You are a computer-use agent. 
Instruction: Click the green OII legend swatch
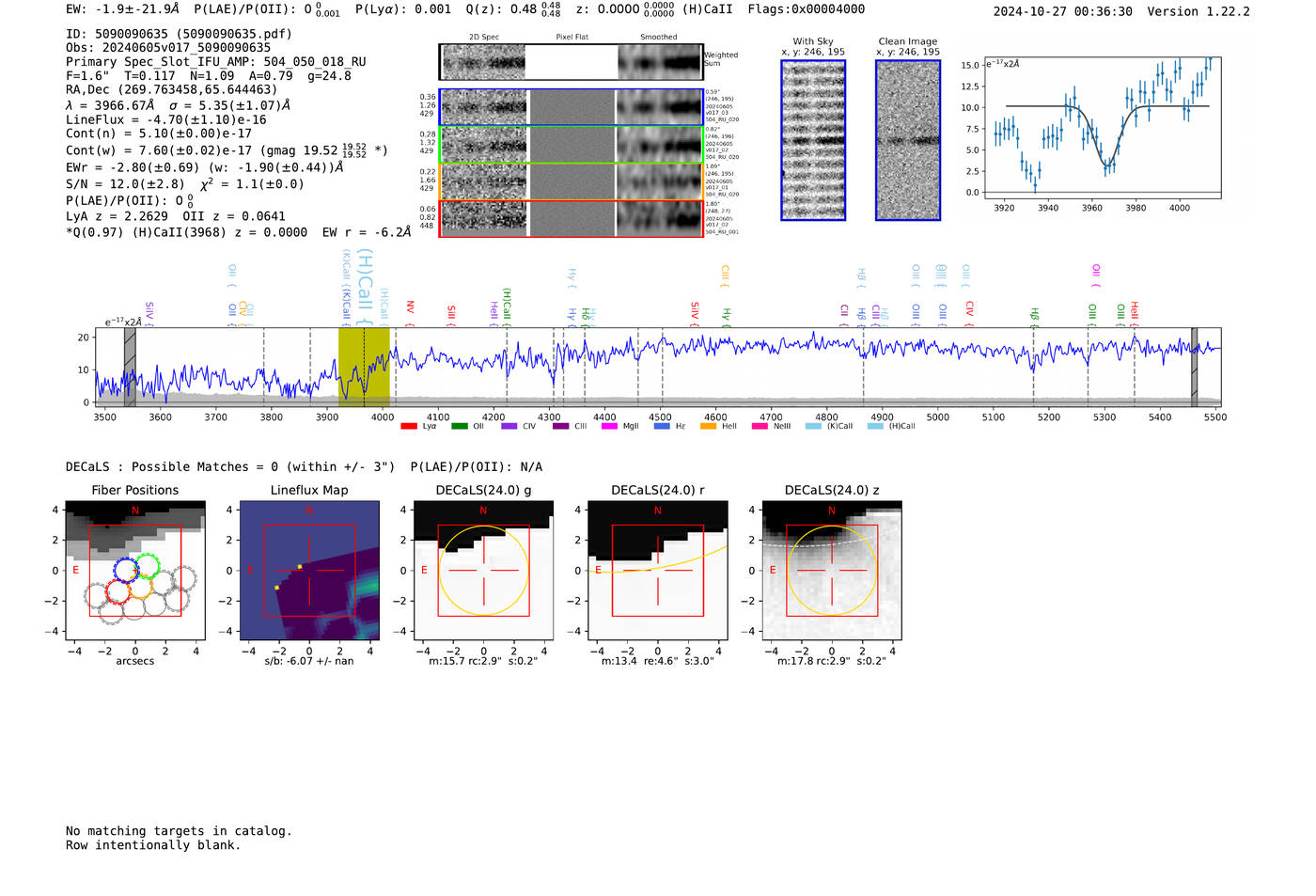[x=460, y=427]
